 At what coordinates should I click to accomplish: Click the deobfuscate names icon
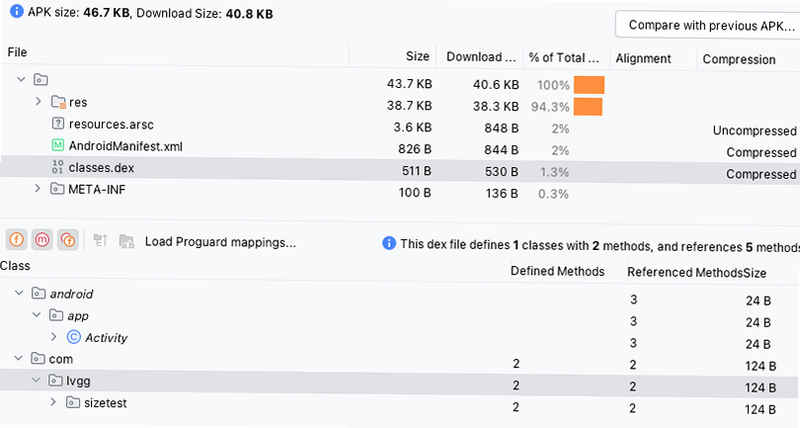click(101, 240)
